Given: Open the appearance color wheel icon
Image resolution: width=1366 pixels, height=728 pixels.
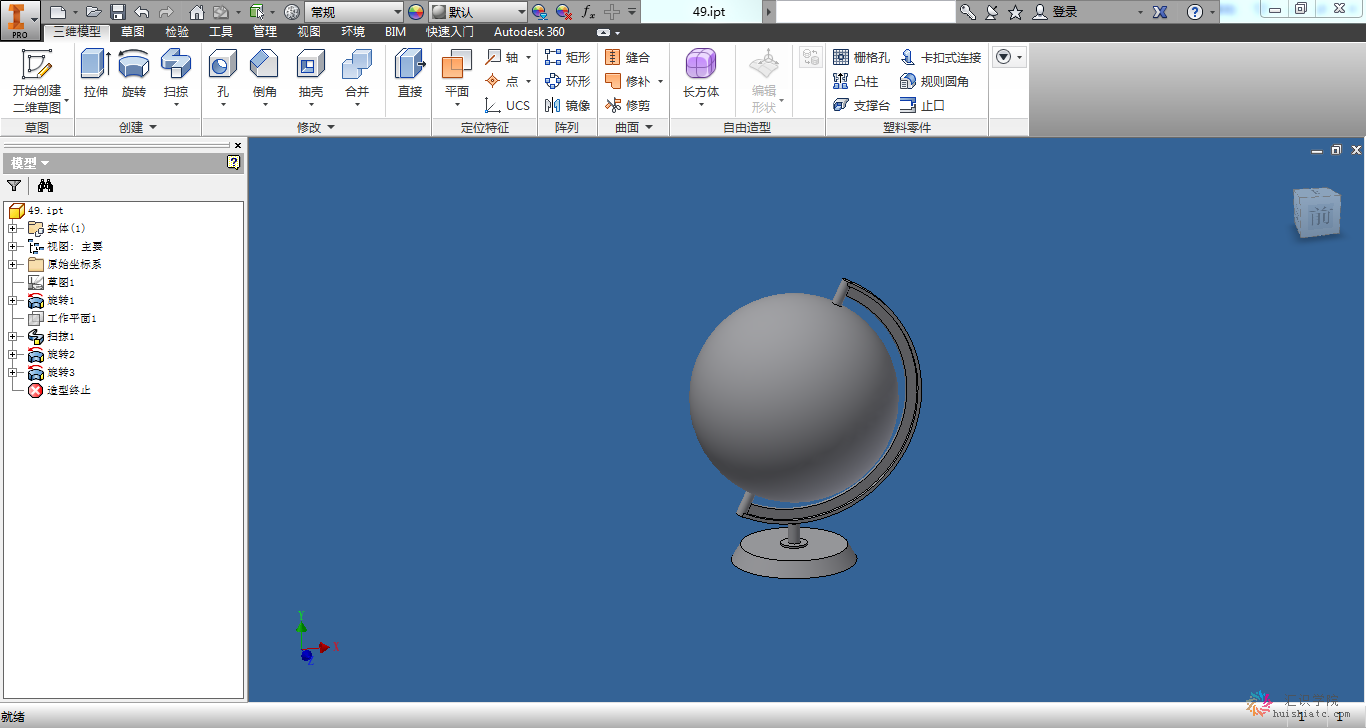Looking at the screenshot, I should 416,12.
